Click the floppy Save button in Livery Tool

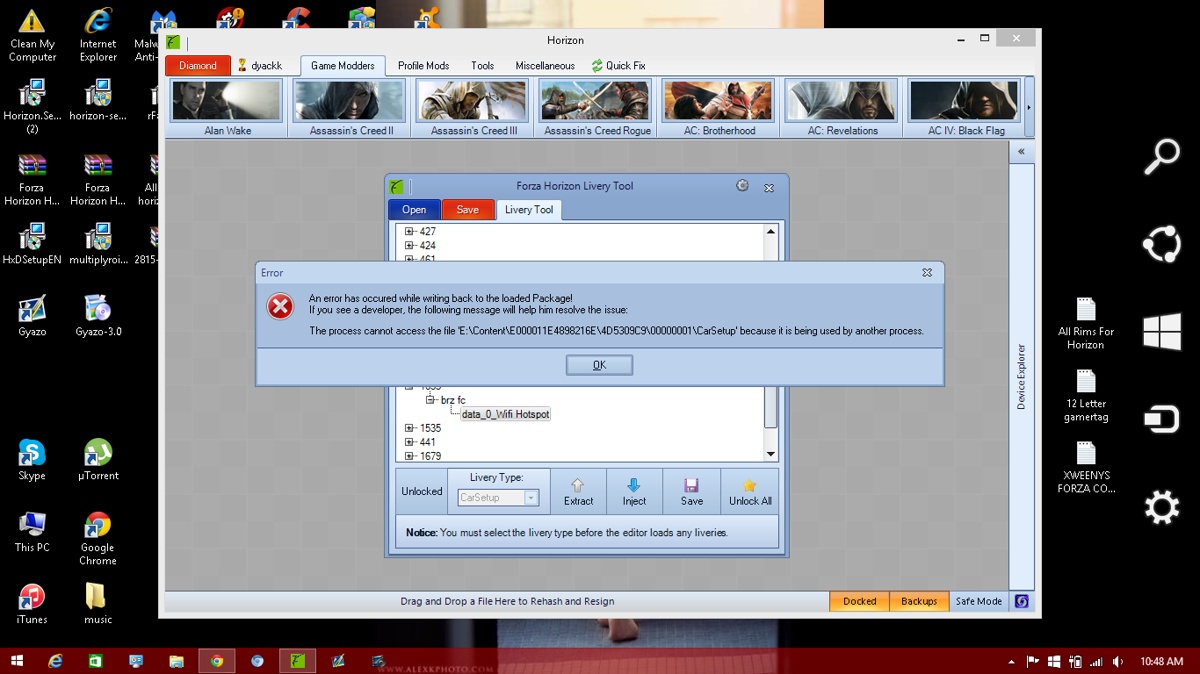click(691, 492)
